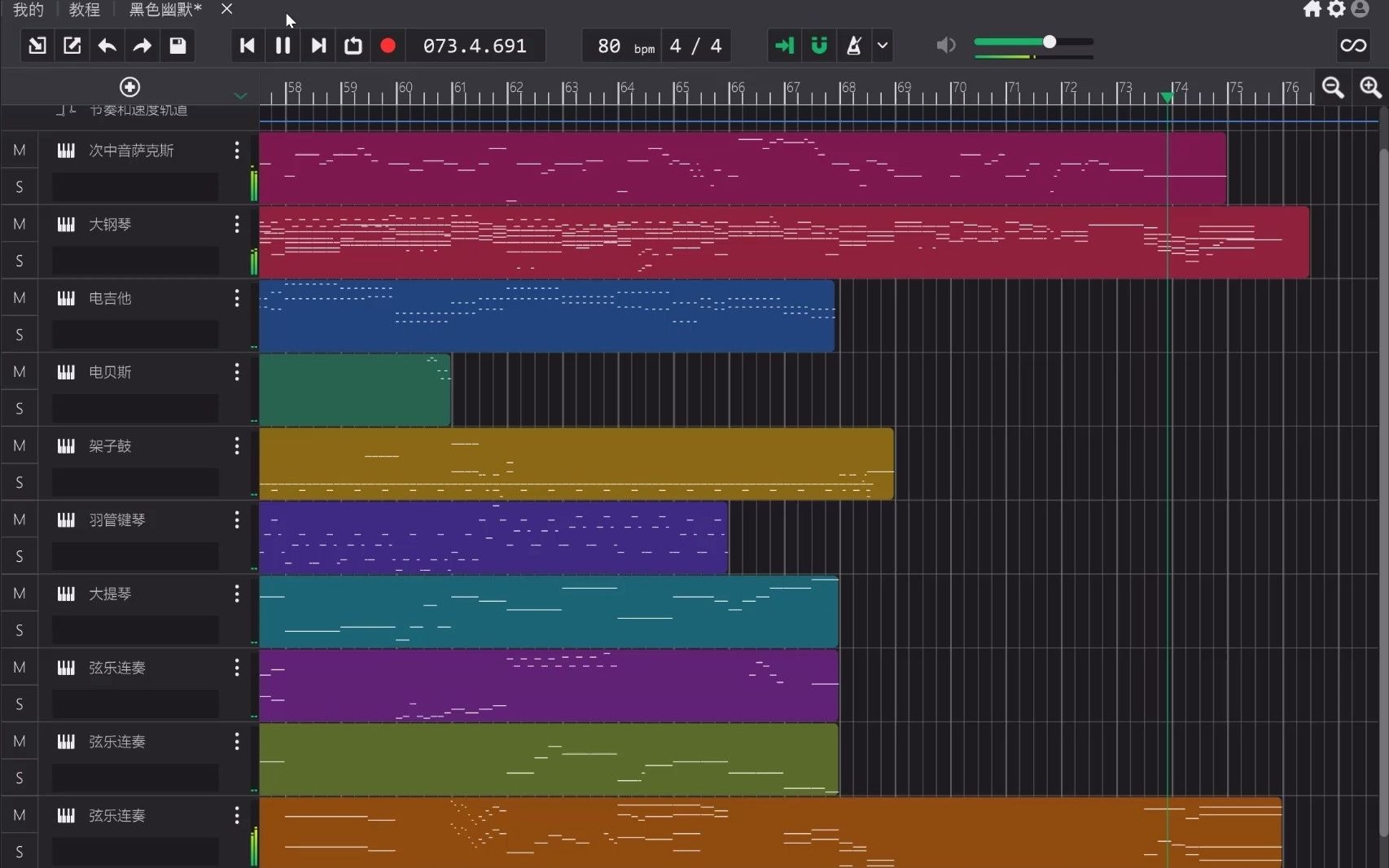Toggle the magnet snap icon

pyautogui.click(x=819, y=46)
